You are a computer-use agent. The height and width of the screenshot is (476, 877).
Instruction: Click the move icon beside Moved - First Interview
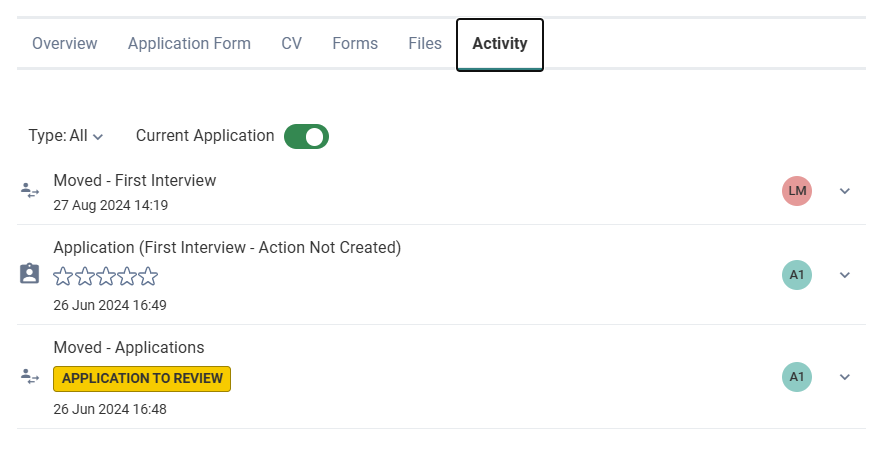tap(30, 190)
